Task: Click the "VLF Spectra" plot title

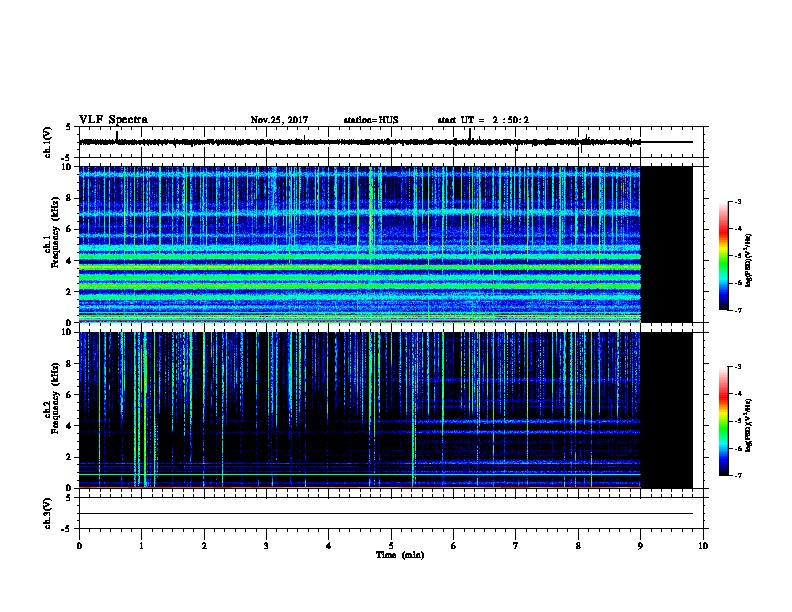Action: point(113,120)
